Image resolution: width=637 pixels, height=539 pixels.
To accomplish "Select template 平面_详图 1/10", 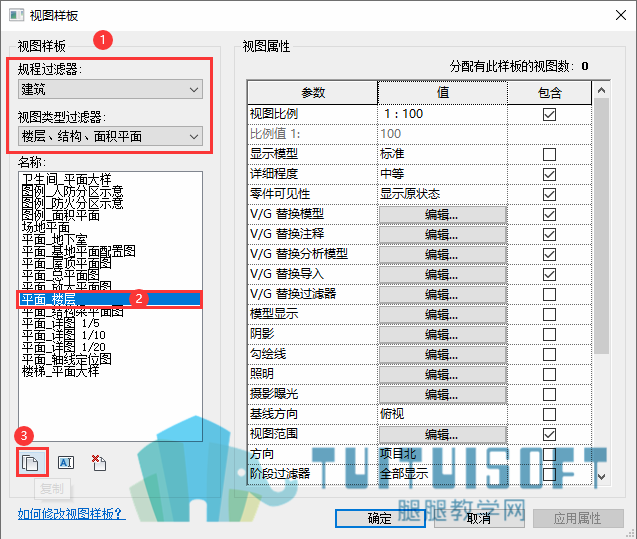I will tap(63, 336).
